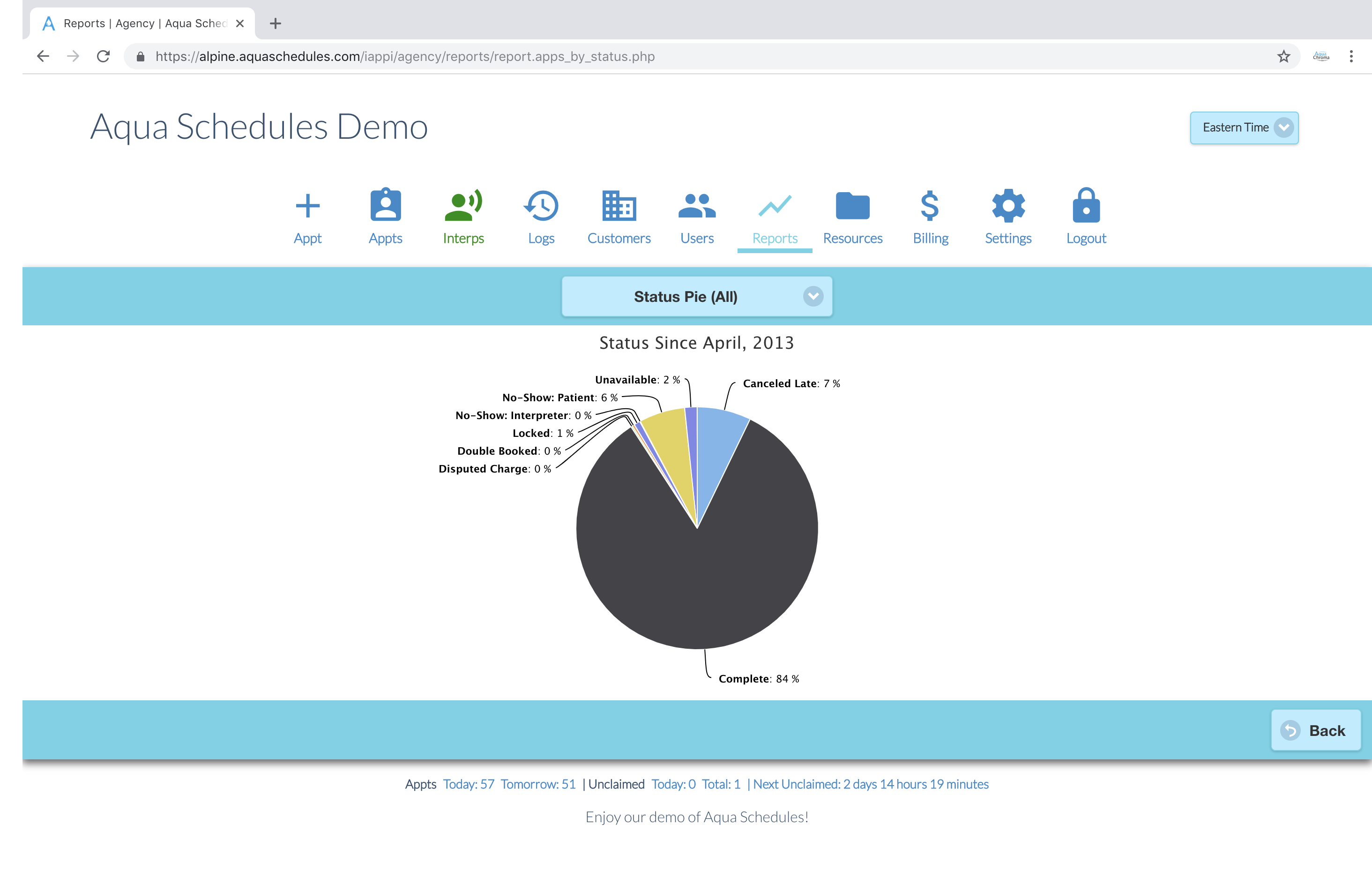Click the Status Since April, 2013 title
1372x870 pixels.
pos(697,343)
